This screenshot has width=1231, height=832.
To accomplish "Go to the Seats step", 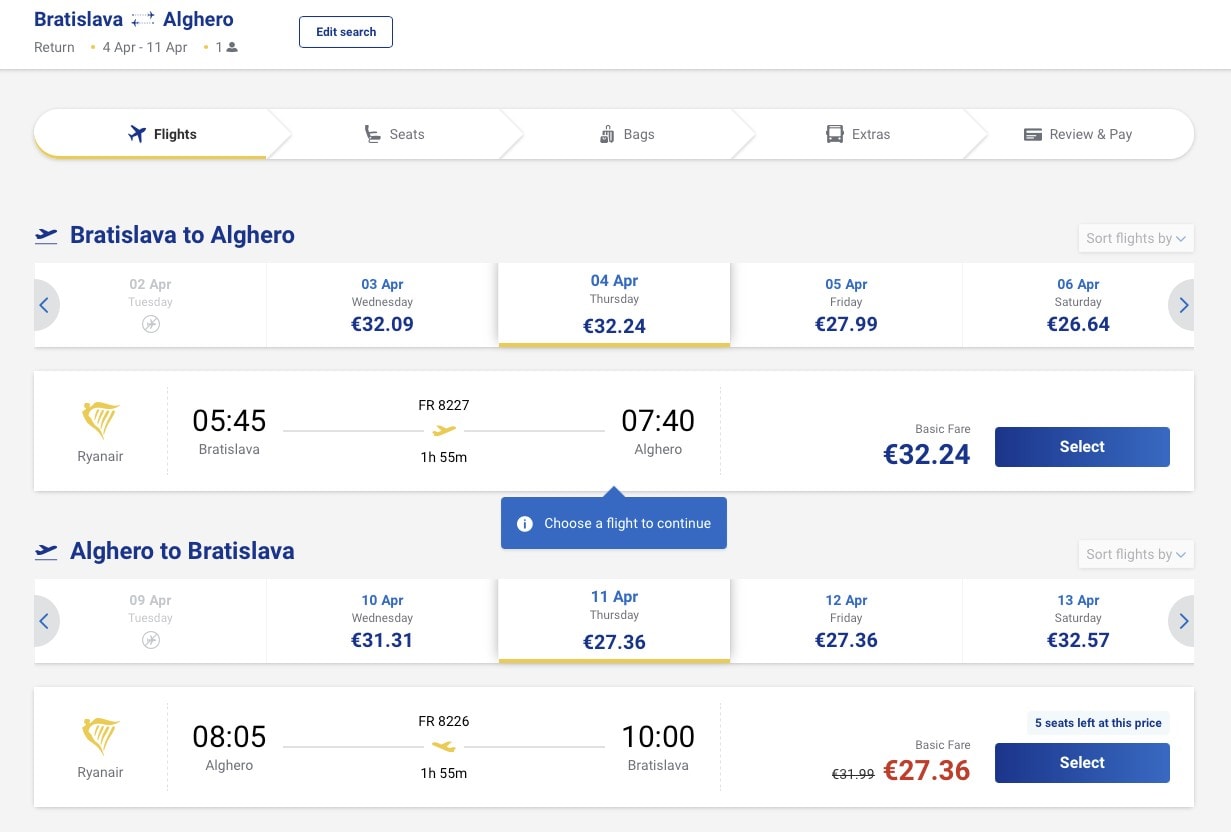I will 394,134.
